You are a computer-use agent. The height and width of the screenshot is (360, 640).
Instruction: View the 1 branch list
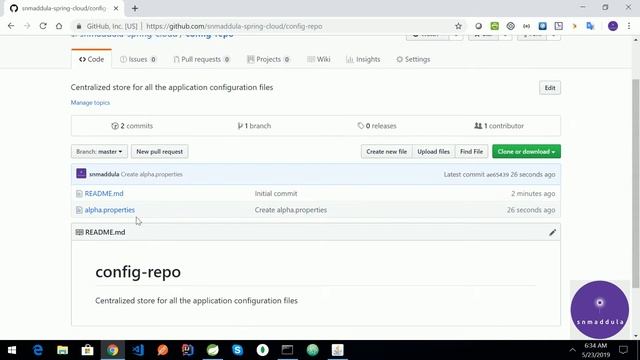click(254, 126)
